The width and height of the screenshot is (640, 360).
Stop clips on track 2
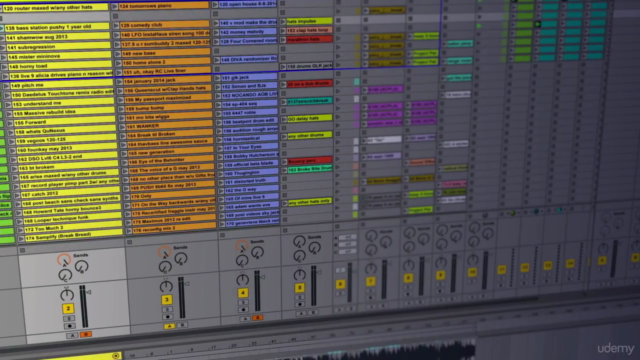pos(22,250)
